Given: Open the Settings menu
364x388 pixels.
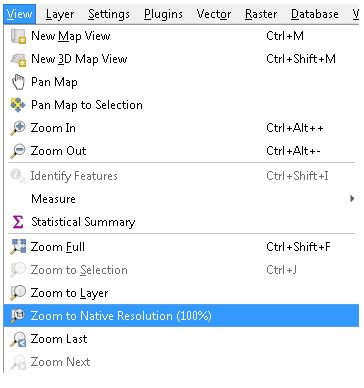Looking at the screenshot, I should click(109, 14).
